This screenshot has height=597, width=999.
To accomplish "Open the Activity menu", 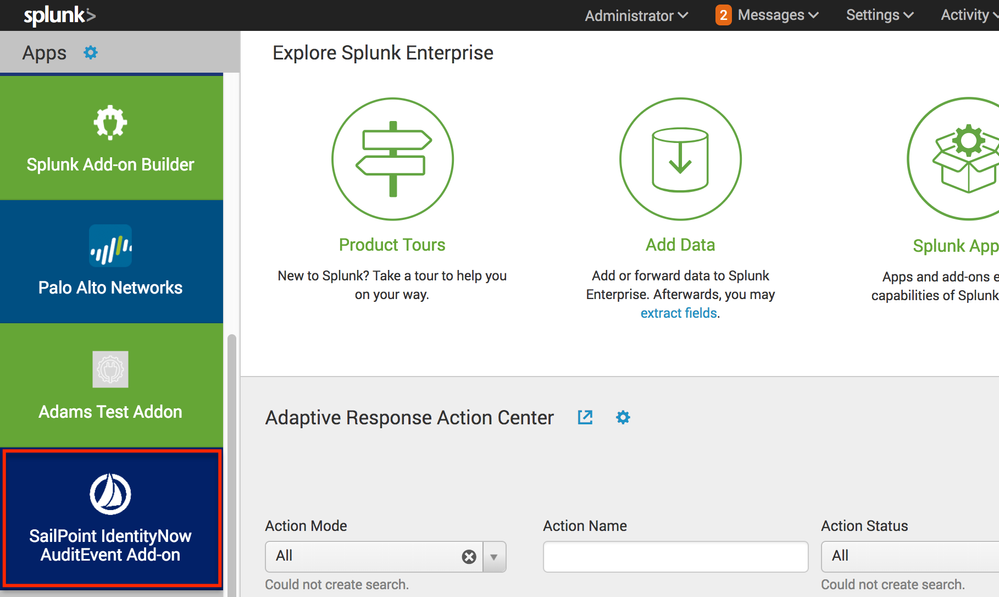I will click(966, 15).
